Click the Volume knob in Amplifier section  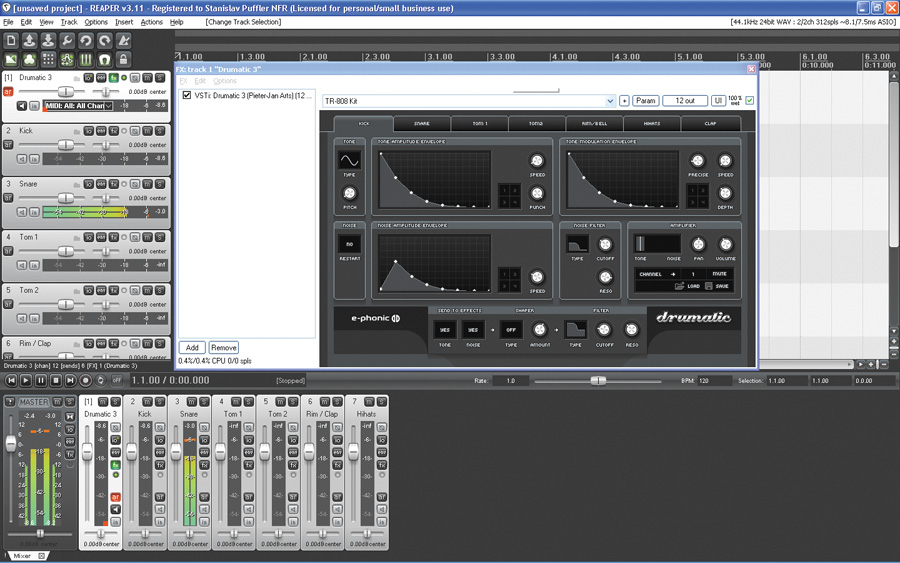pyautogui.click(x=726, y=244)
